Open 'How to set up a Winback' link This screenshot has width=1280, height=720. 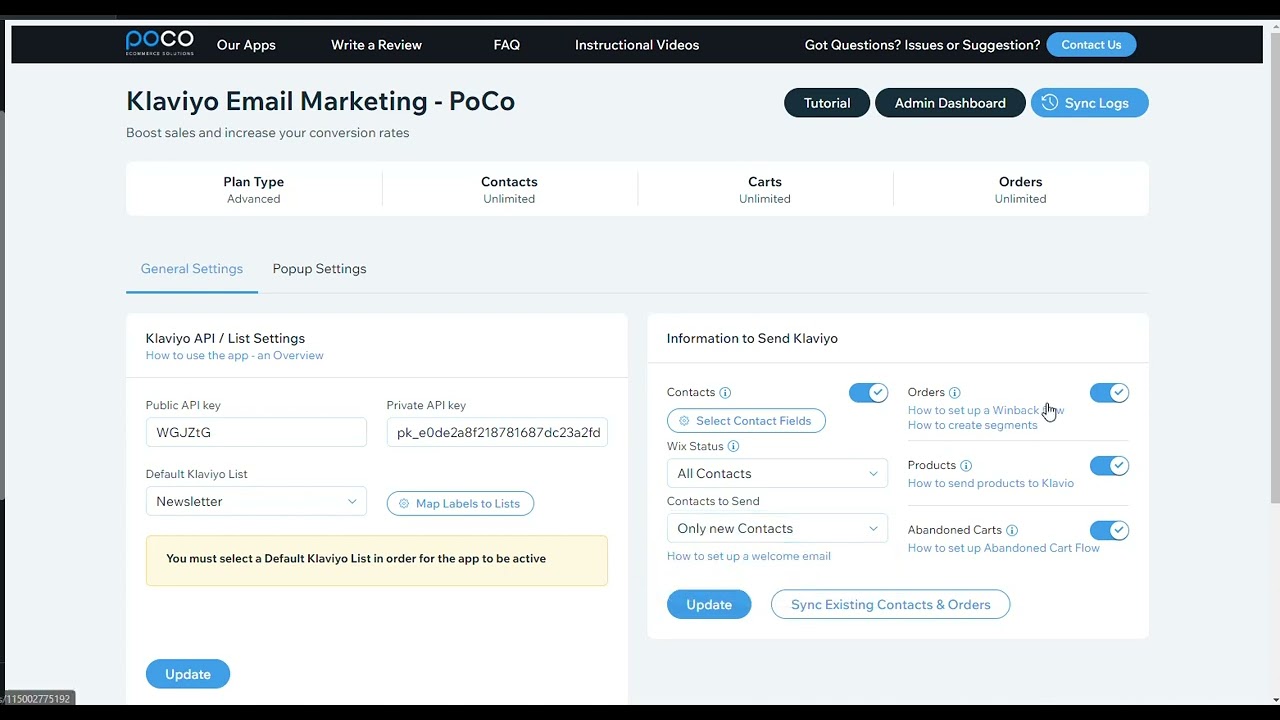(x=986, y=410)
